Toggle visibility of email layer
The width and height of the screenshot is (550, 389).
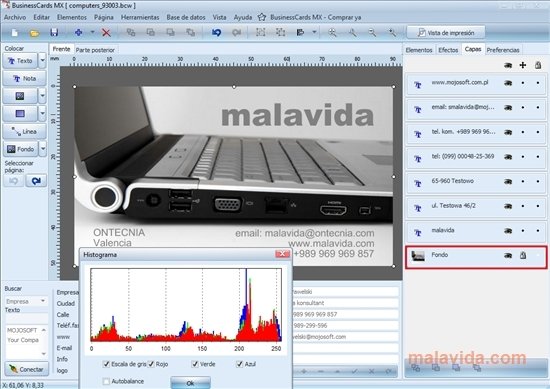508,108
